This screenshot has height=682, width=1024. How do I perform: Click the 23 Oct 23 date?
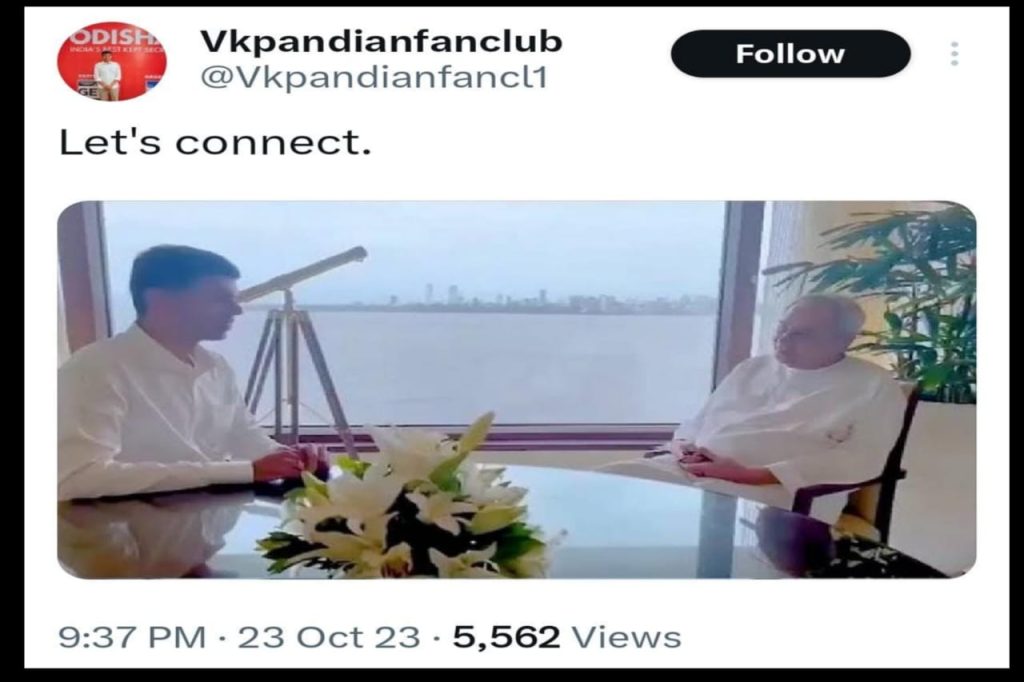[328, 637]
